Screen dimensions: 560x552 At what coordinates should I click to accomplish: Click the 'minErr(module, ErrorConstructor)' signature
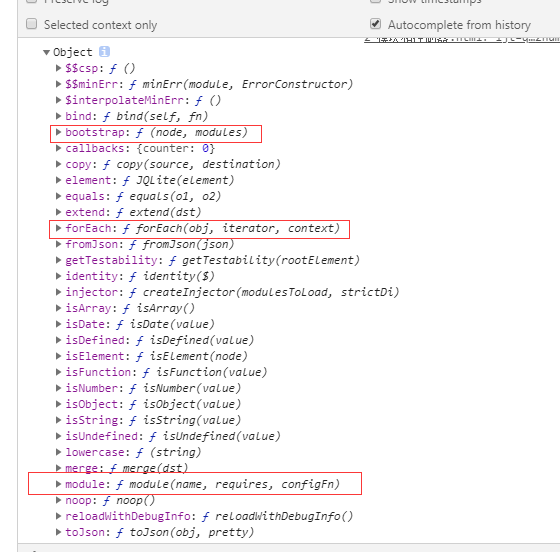pyautogui.click(x=248, y=84)
